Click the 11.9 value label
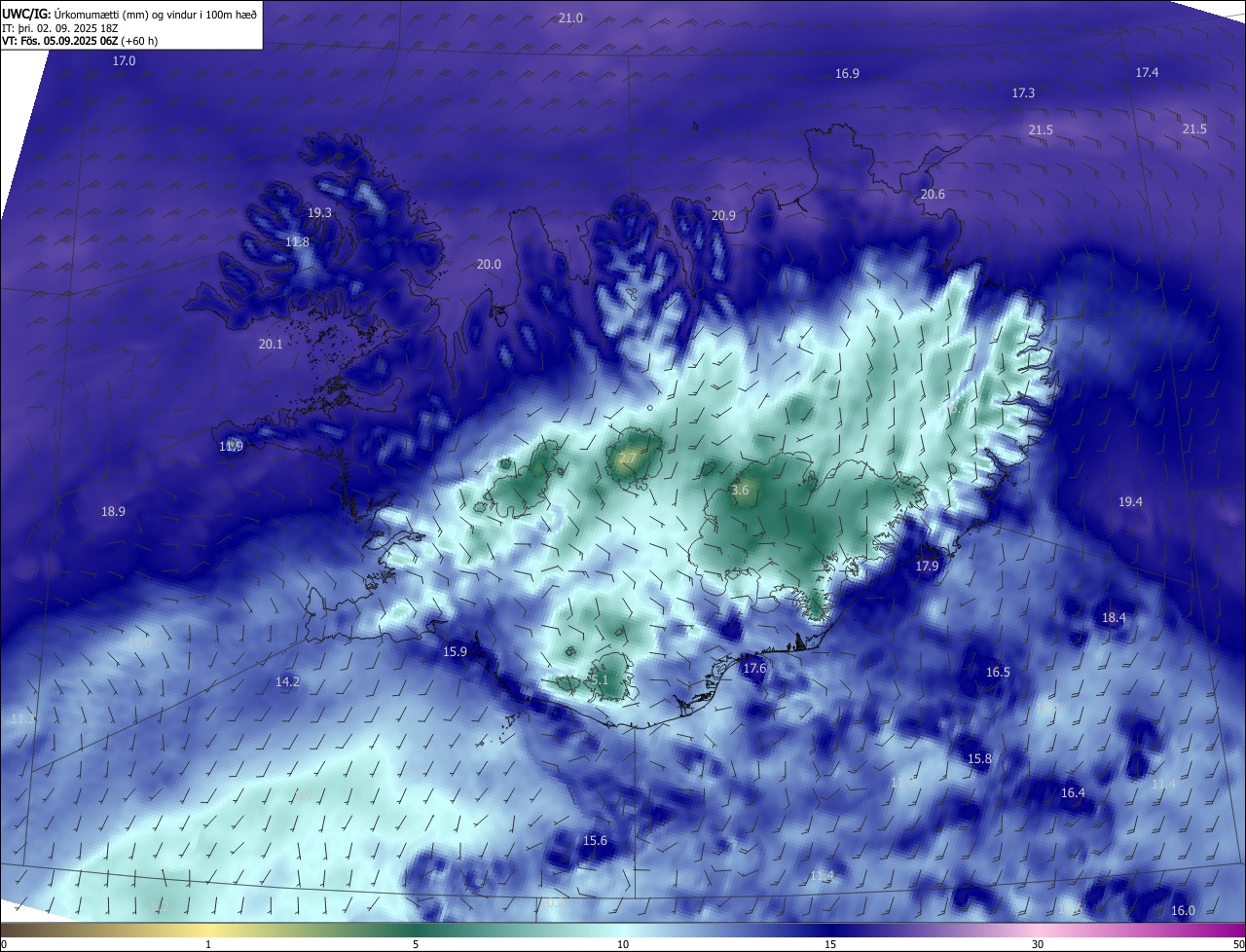 [231, 447]
